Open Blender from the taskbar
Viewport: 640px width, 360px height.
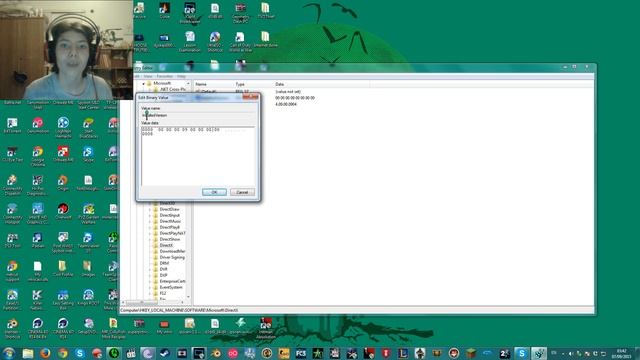point(216,353)
